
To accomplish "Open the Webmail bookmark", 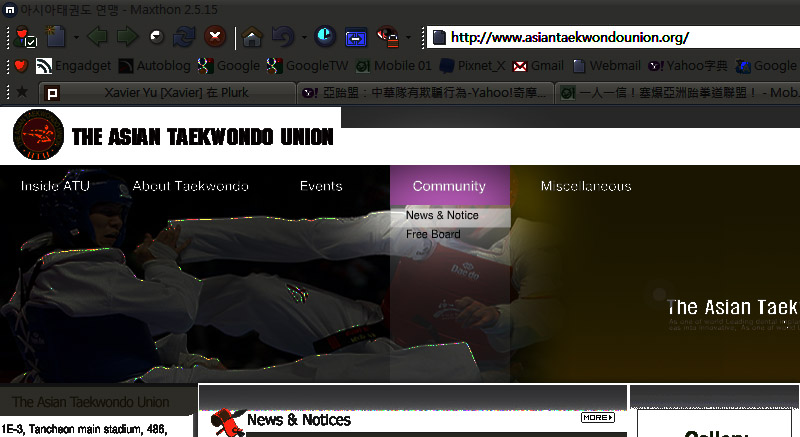I will tap(606, 66).
